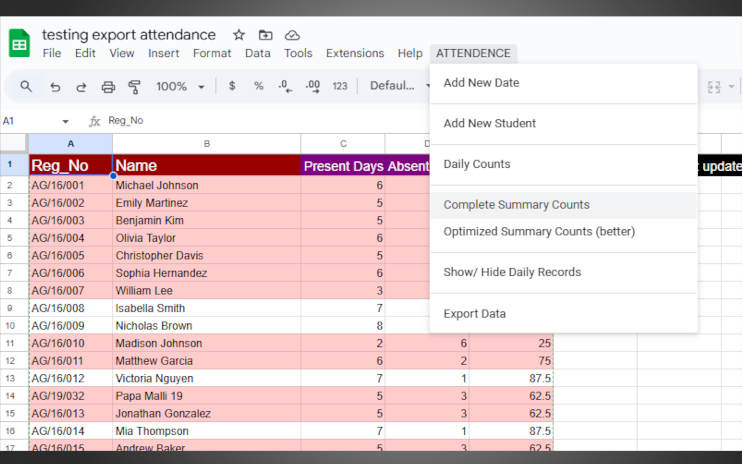Redo the last action
The image size is (742, 464).
[81, 87]
